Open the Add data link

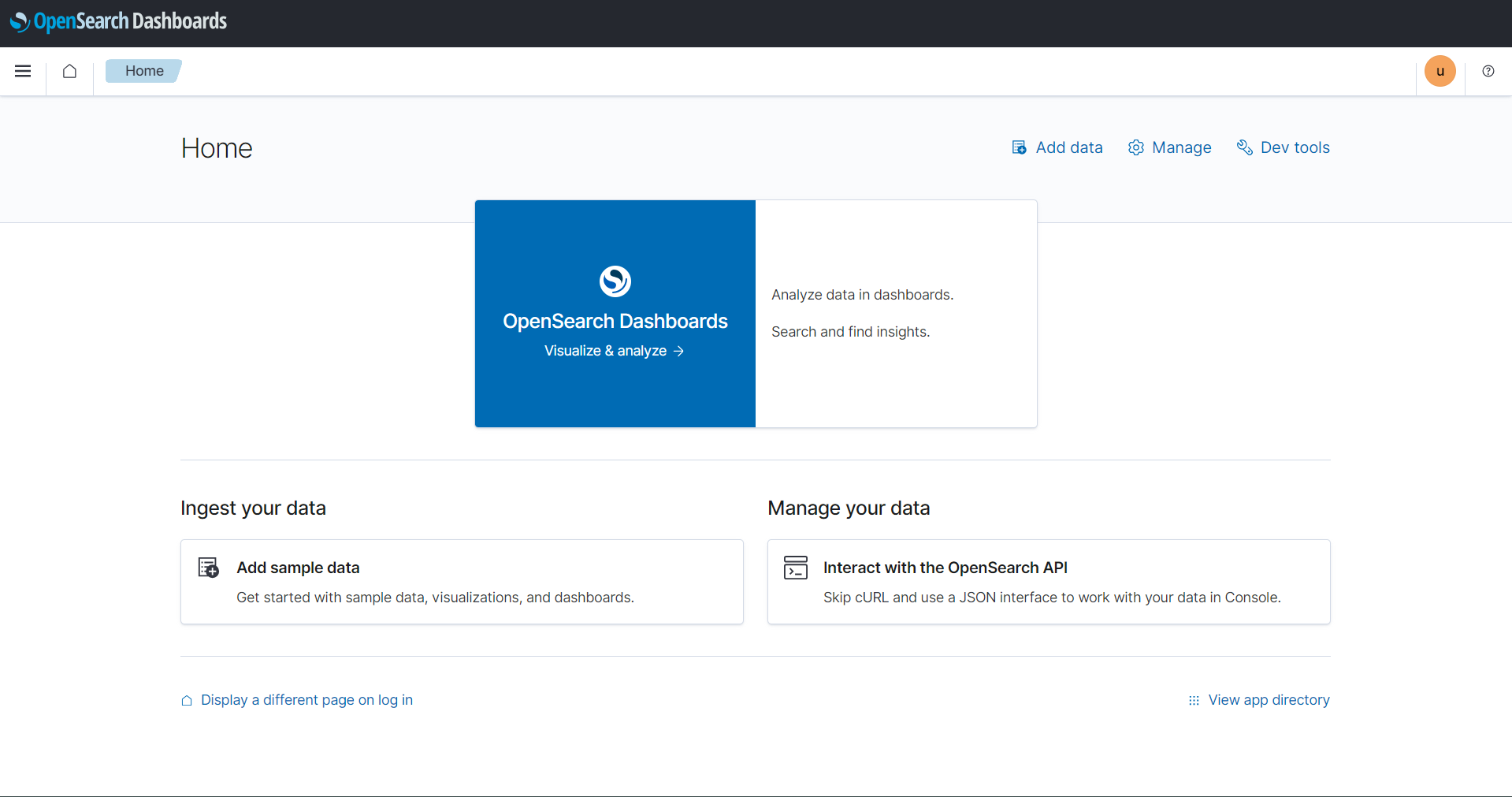pyautogui.click(x=1068, y=147)
